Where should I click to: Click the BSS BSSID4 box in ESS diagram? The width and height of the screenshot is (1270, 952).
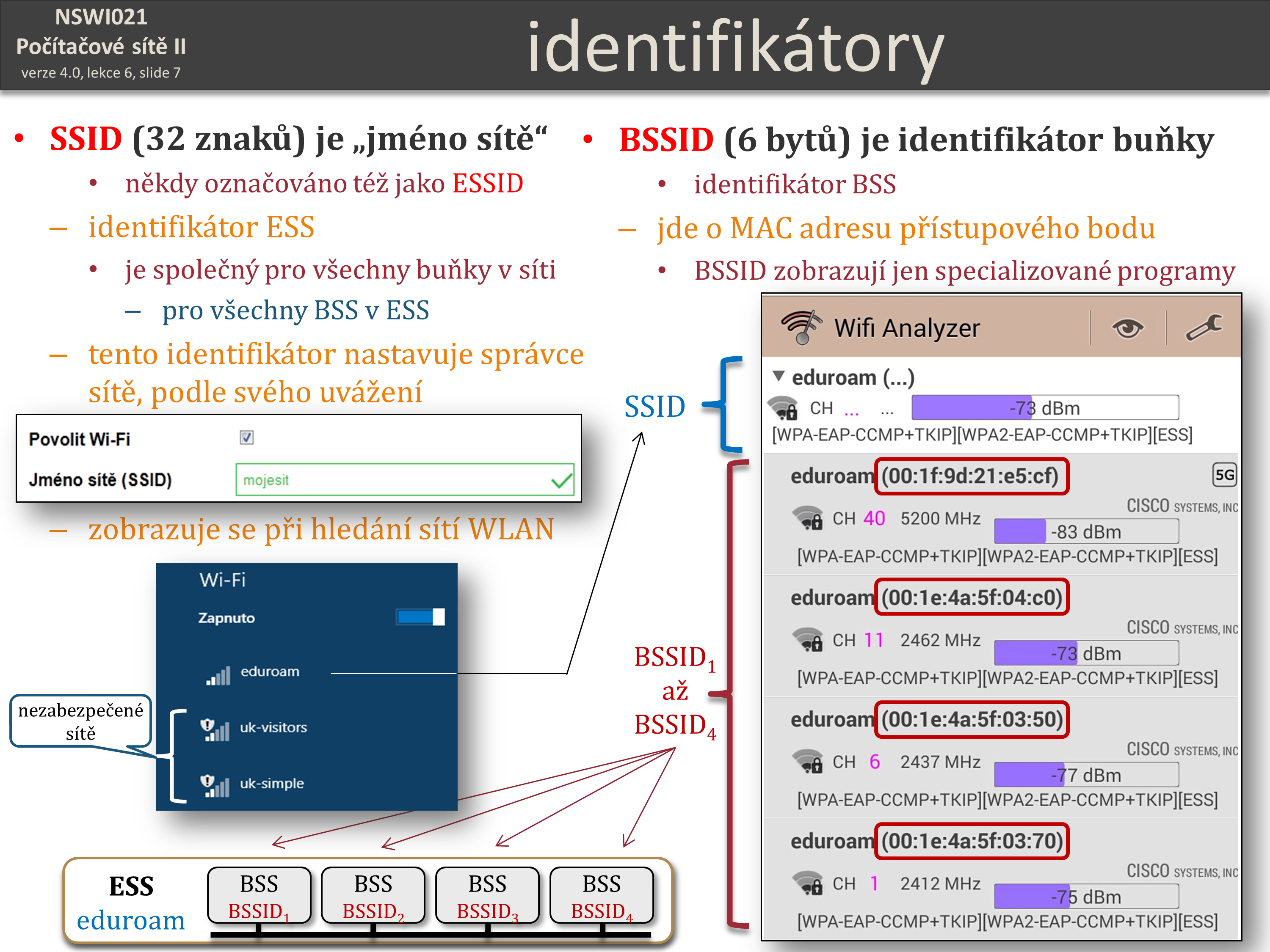602,896
